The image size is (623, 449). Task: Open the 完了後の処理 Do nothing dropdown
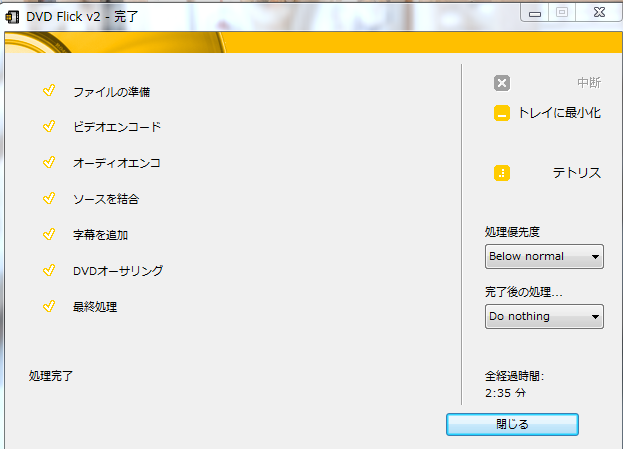(x=544, y=316)
